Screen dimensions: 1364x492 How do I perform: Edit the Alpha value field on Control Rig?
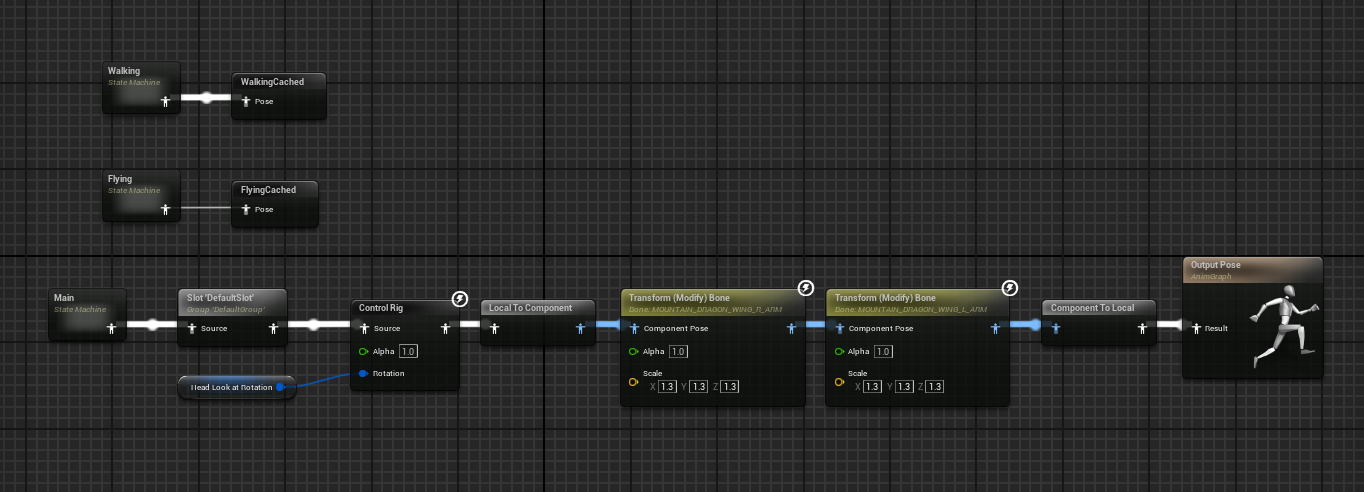[408, 351]
